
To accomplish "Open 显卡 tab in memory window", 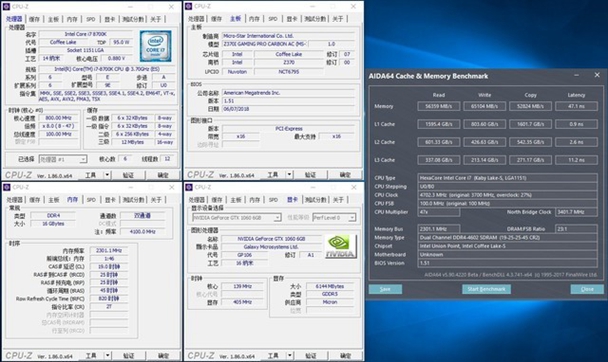I will [110, 200].
